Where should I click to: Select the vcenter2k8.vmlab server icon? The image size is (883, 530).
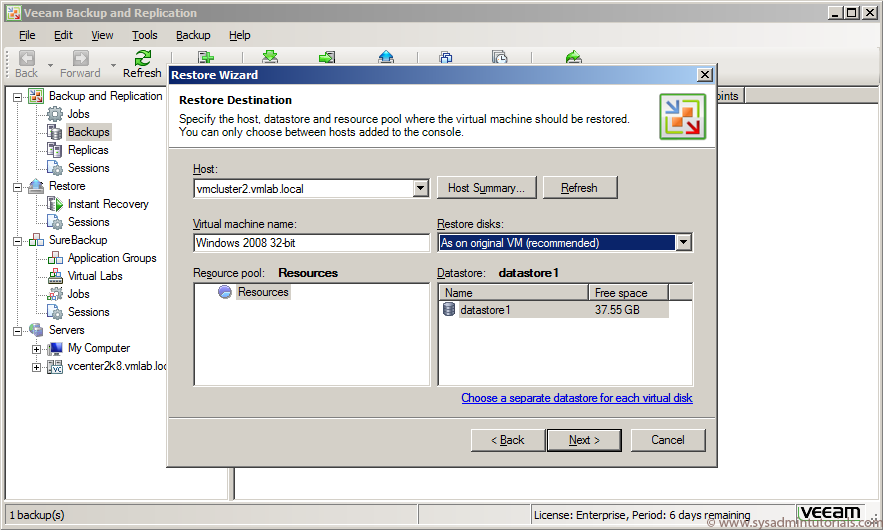coord(55,367)
